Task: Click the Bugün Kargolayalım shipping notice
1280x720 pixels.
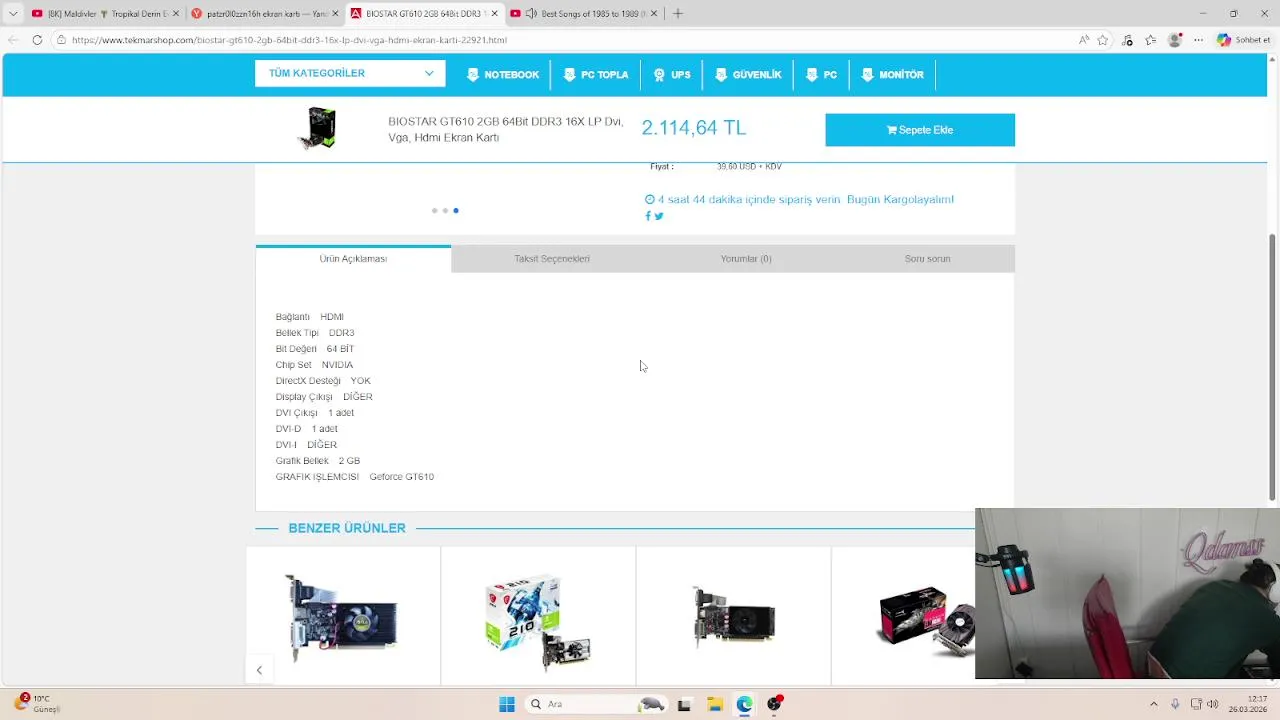Action: click(900, 199)
